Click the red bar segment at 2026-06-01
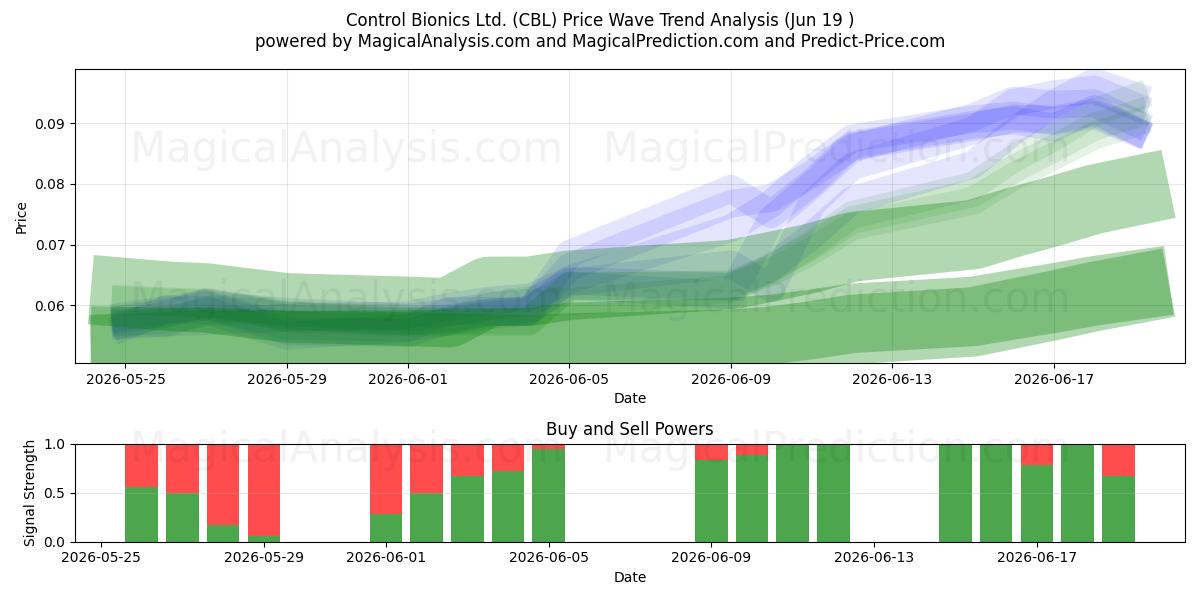The width and height of the screenshot is (1200, 600). coord(386,479)
